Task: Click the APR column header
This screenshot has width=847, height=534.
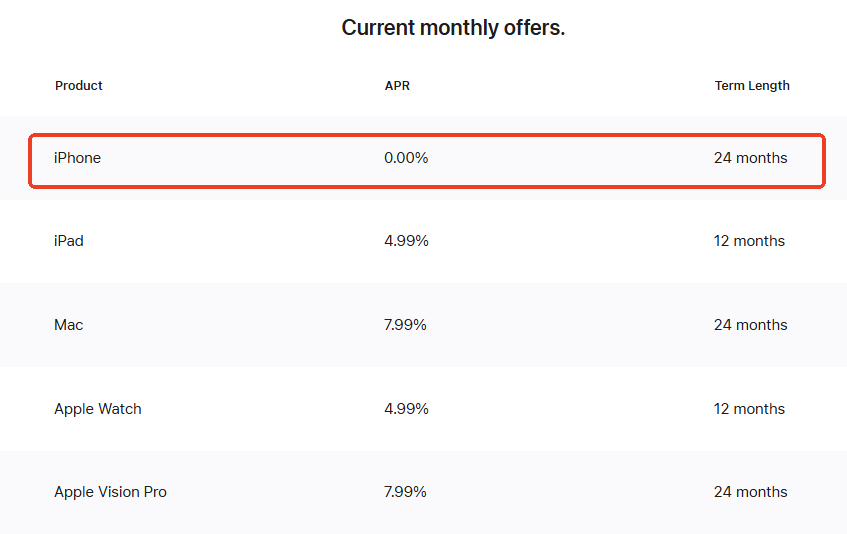Action: [x=397, y=86]
